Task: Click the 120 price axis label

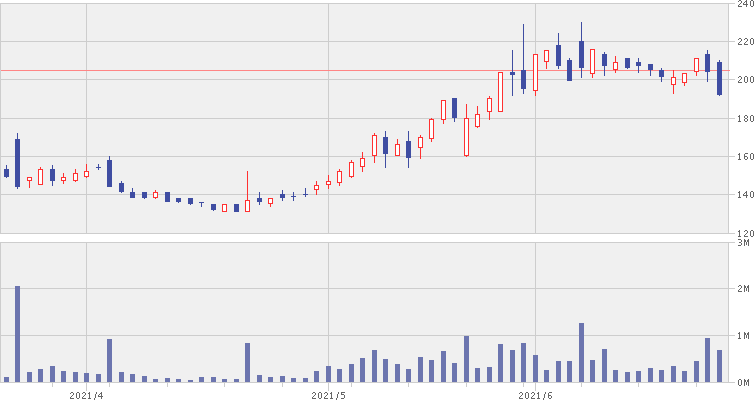Action: [x=742, y=233]
